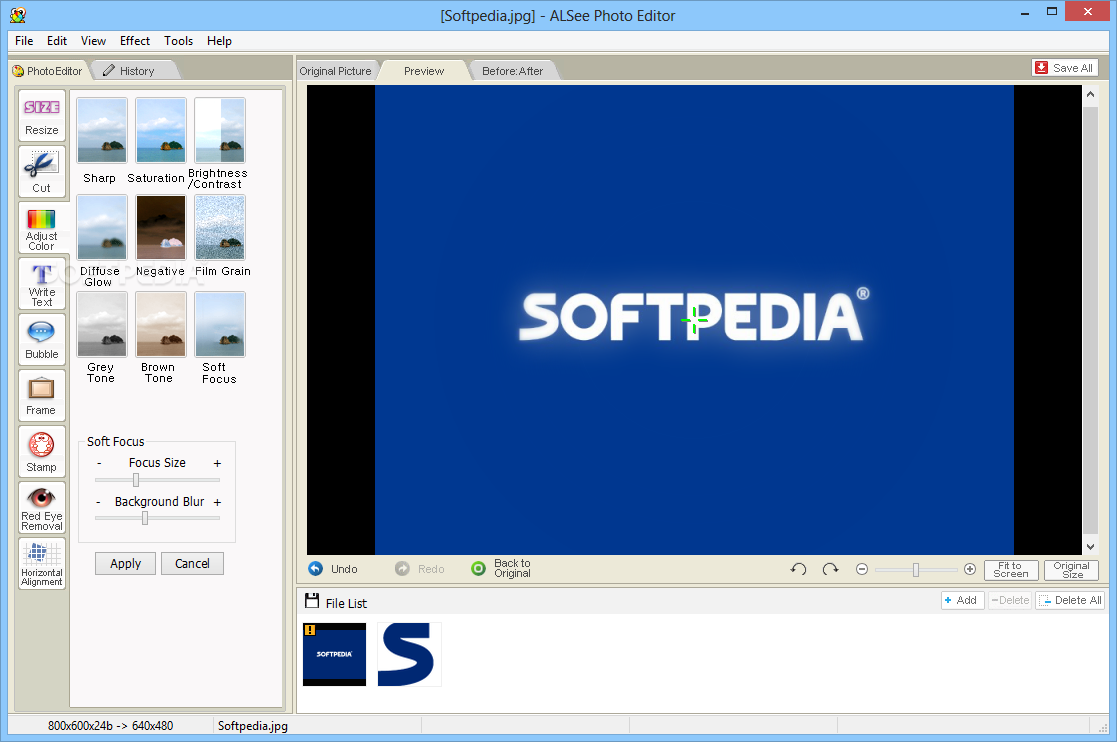Image resolution: width=1117 pixels, height=742 pixels.
Task: Choose the Saturation effect thumbnail
Action: (160, 130)
